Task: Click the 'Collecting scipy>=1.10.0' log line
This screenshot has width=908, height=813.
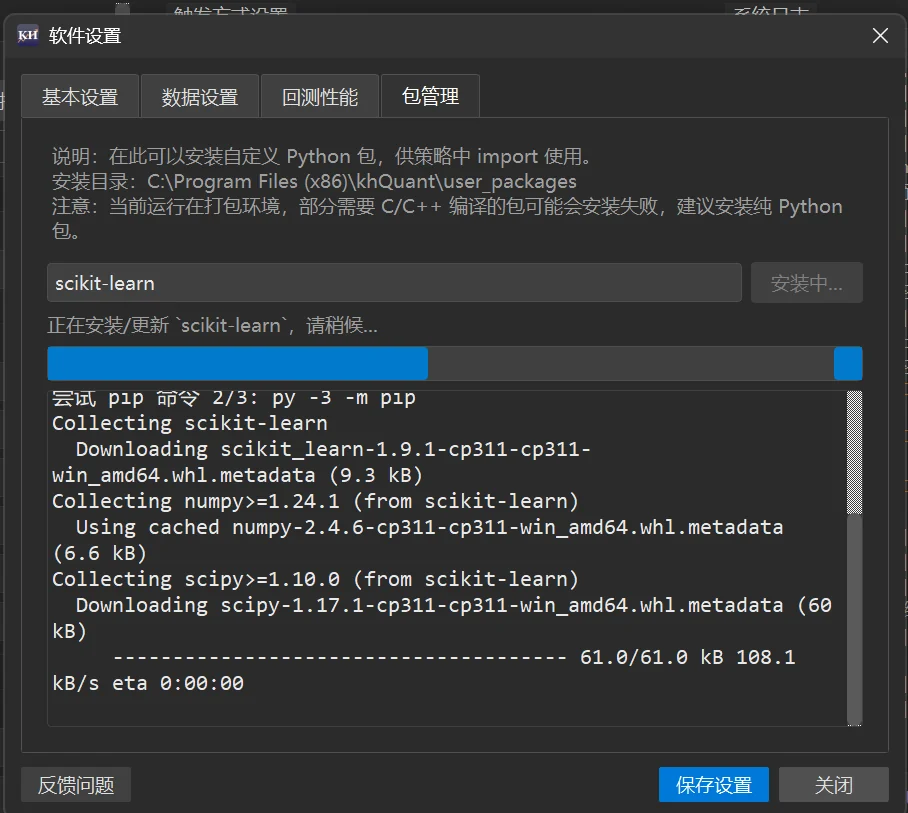Action: click(316, 579)
